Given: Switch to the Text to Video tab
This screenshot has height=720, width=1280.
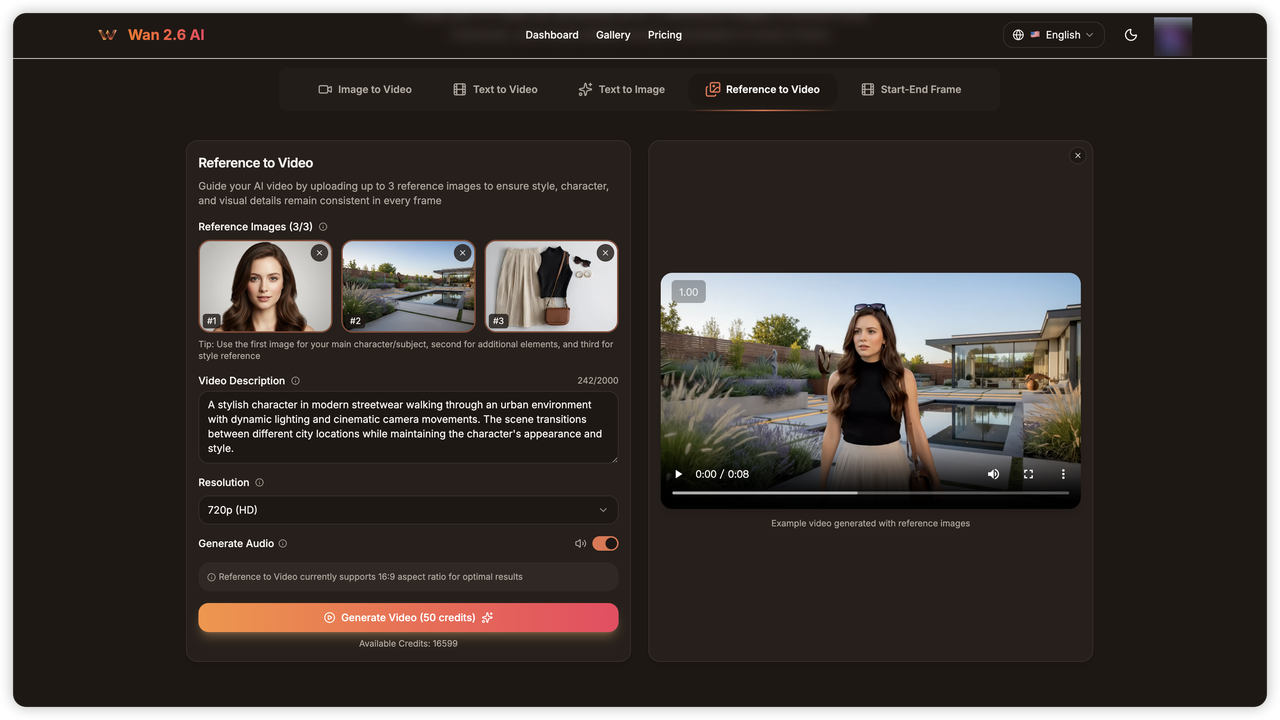Looking at the screenshot, I should [495, 89].
